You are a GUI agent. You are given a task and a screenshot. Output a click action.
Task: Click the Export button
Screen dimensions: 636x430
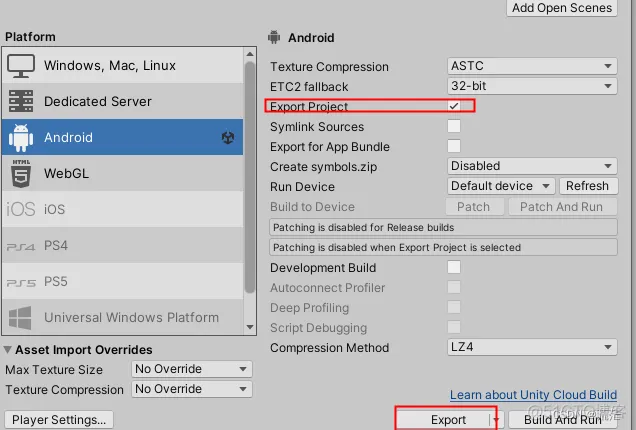tap(448, 420)
